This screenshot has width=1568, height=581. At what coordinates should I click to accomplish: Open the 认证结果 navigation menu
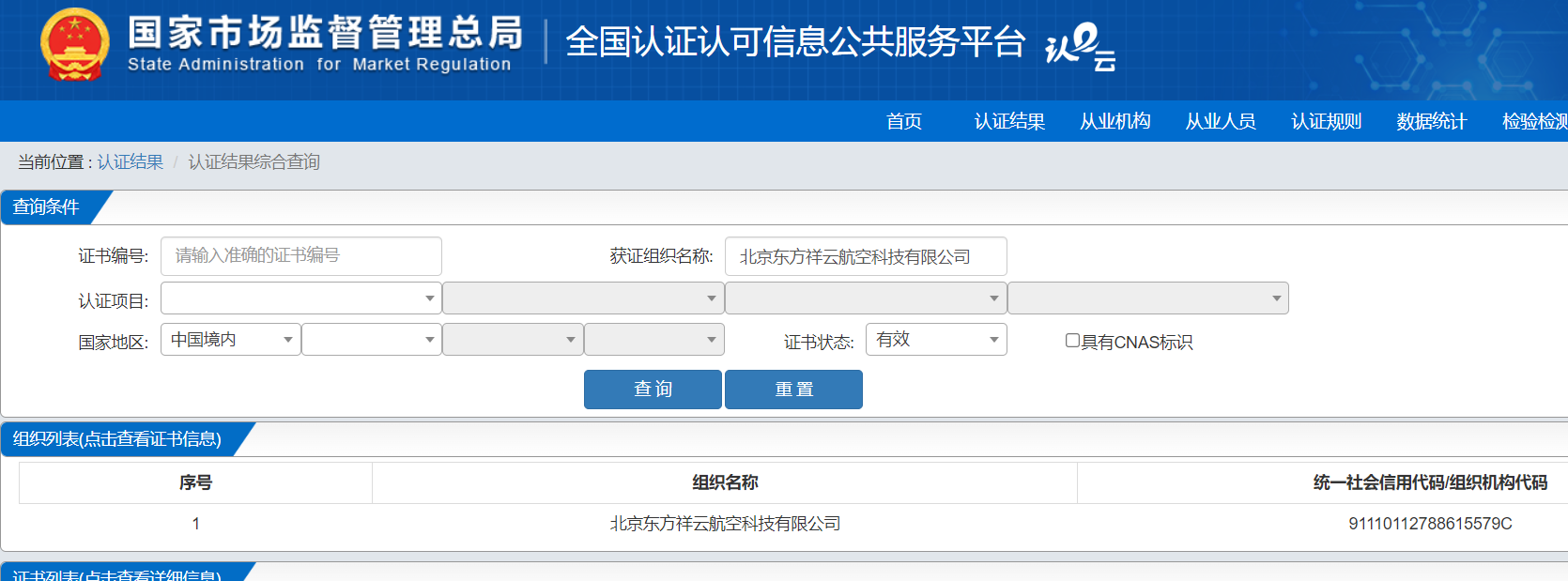pos(1009,121)
